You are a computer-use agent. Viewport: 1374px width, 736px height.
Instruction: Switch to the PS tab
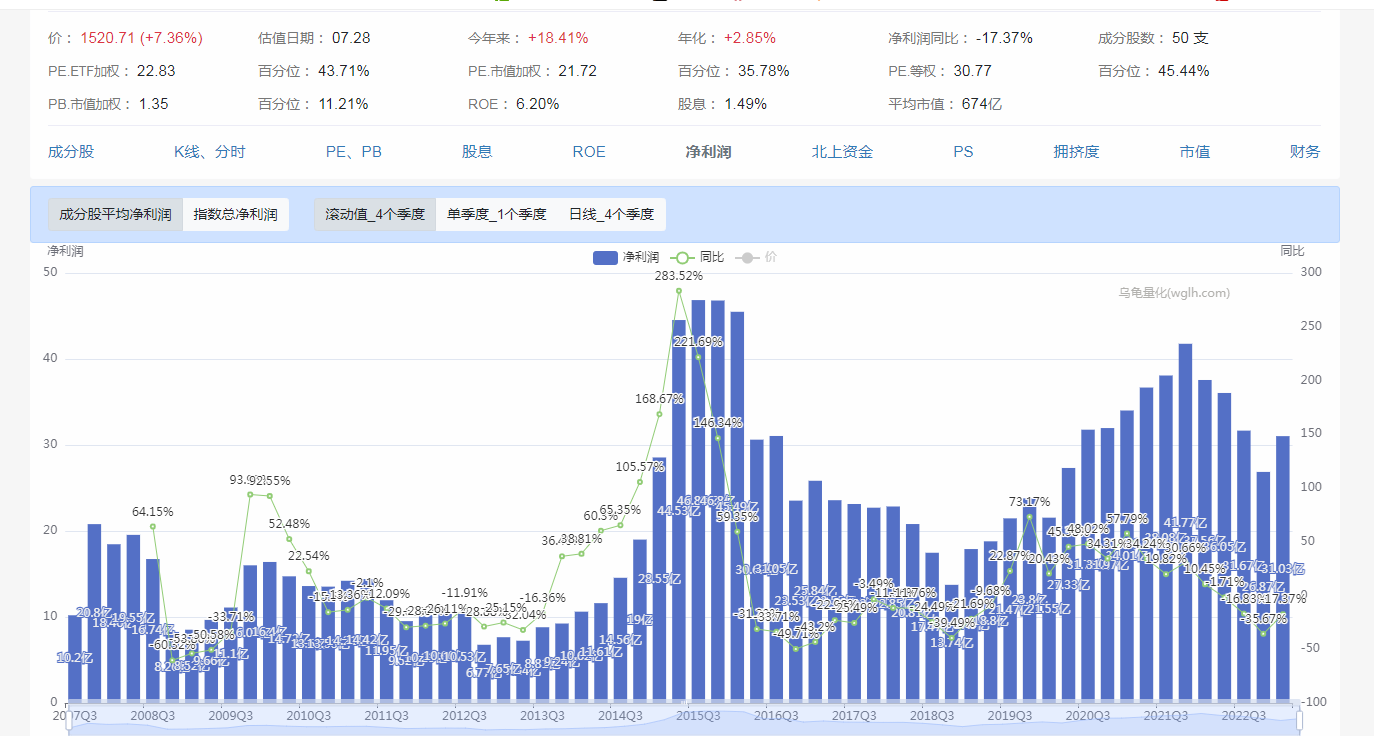tap(963, 152)
